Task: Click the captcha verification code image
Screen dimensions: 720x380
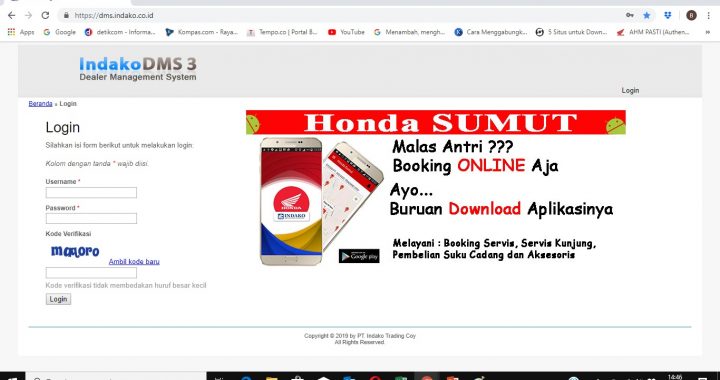Action: pyautogui.click(x=75, y=251)
